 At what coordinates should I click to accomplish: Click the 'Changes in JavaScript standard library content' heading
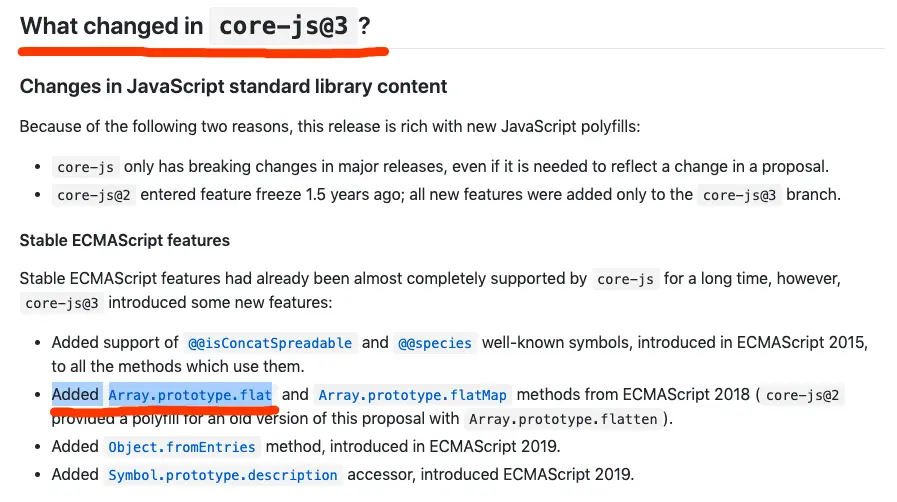(233, 86)
